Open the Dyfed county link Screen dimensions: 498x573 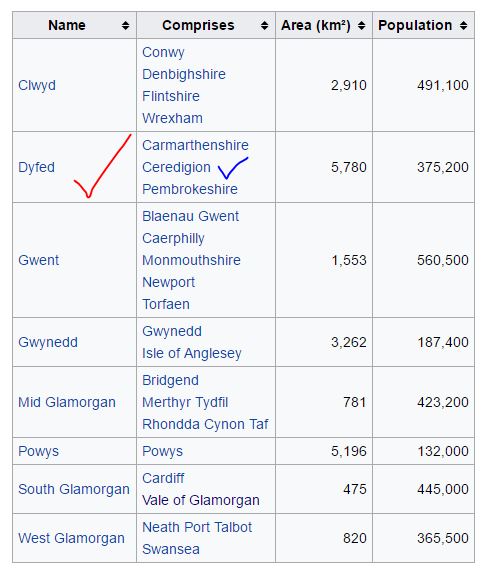click(x=37, y=167)
